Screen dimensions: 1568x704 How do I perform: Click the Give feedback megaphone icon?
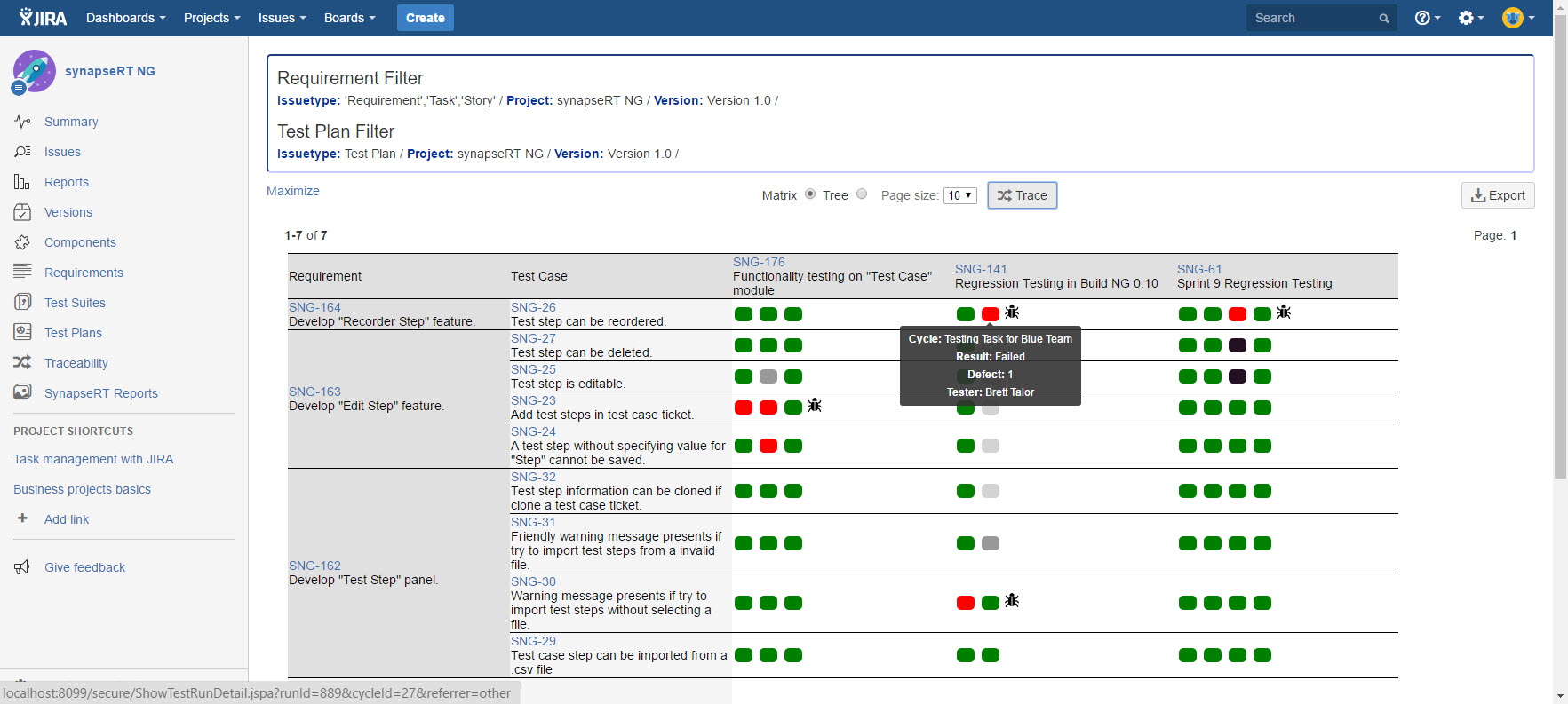(22, 567)
